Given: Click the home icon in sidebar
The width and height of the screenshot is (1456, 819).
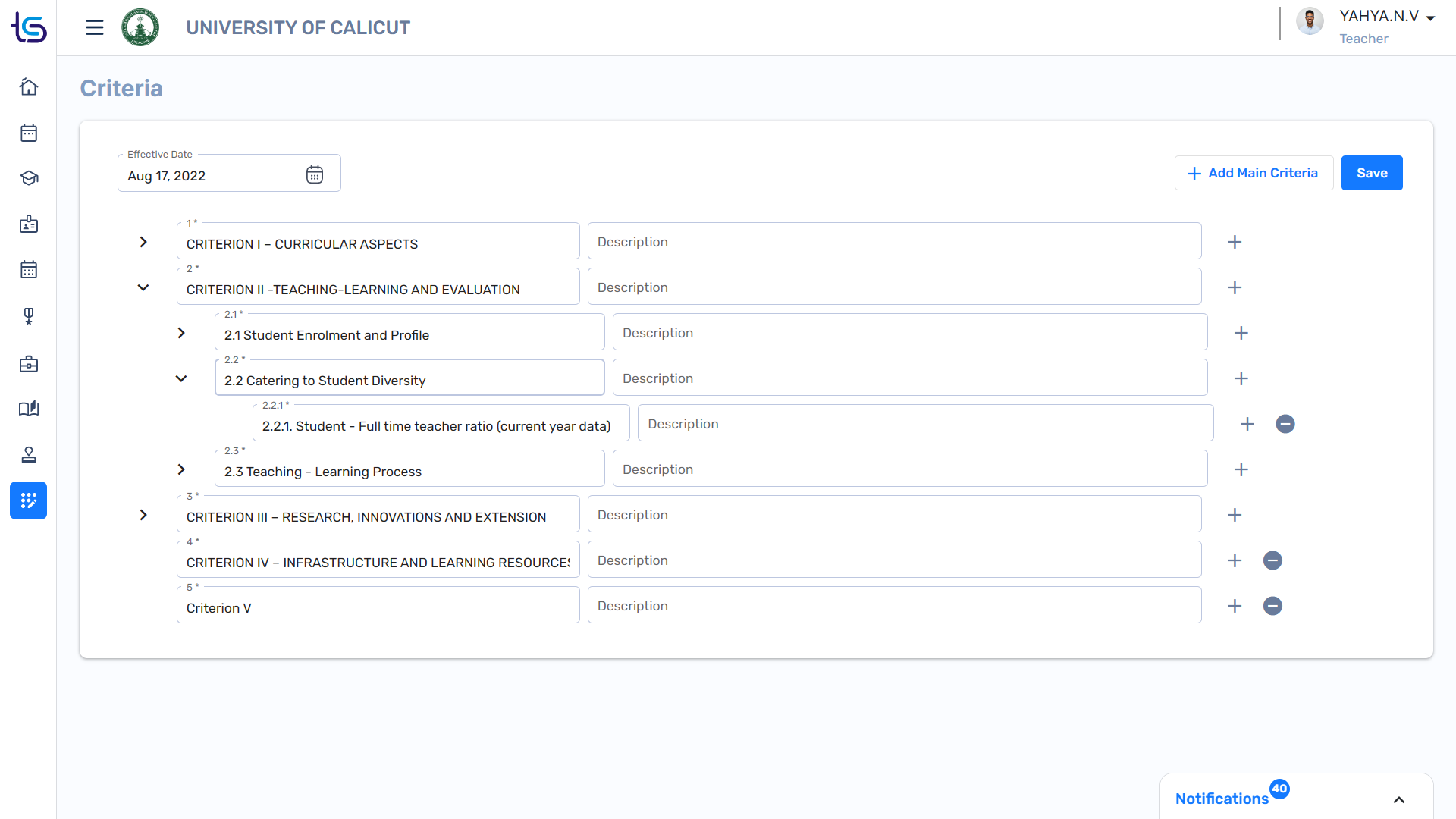Looking at the screenshot, I should click(29, 87).
